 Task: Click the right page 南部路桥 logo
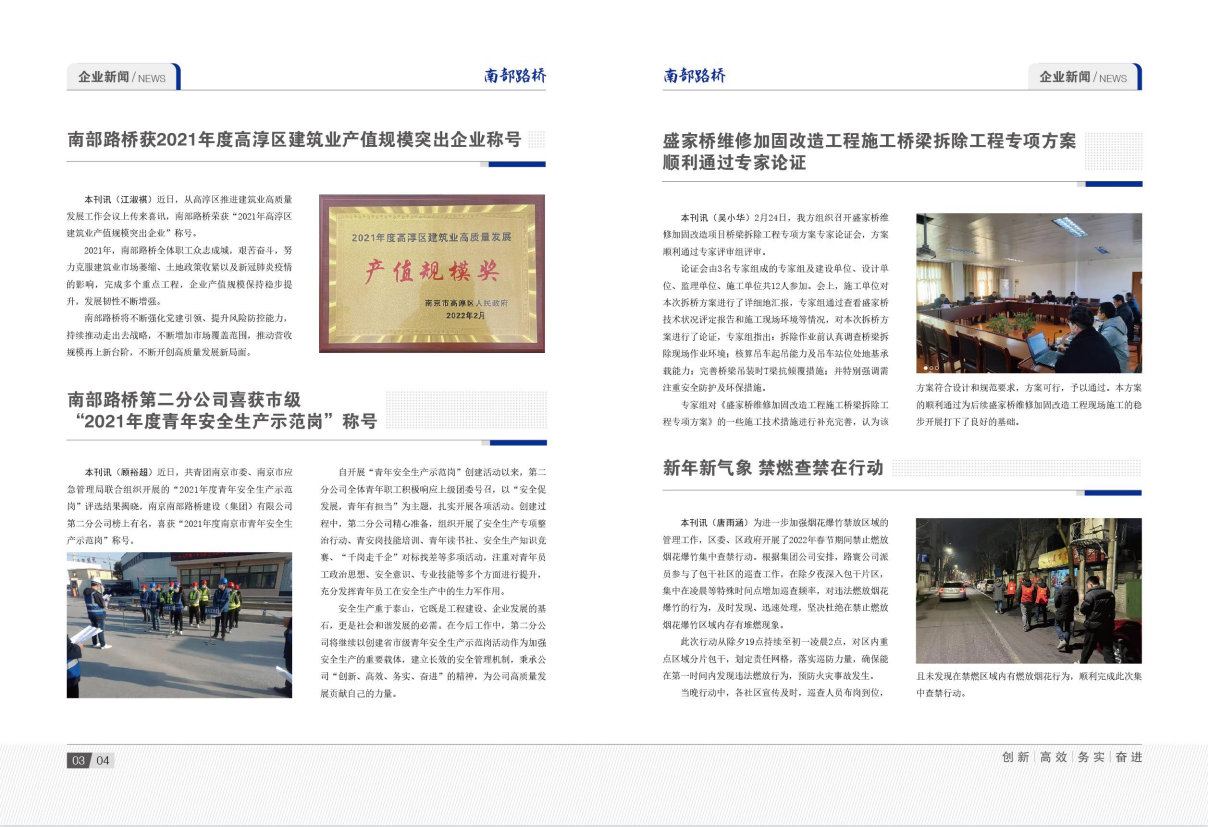[694, 76]
